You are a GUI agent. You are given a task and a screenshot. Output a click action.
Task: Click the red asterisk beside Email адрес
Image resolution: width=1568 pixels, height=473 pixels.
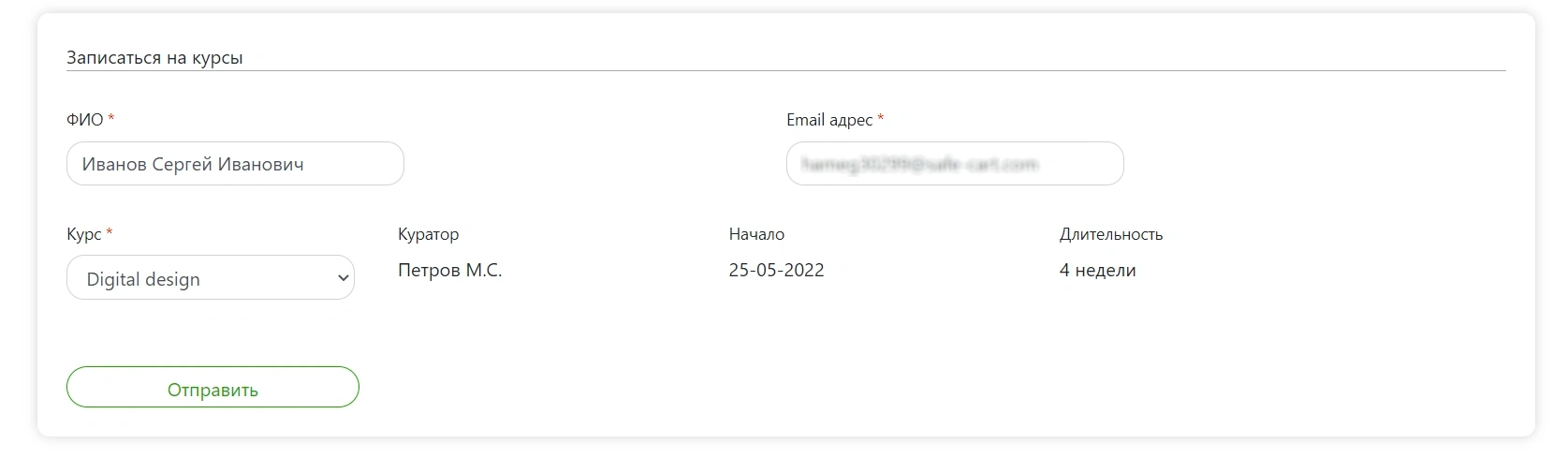[x=881, y=118]
